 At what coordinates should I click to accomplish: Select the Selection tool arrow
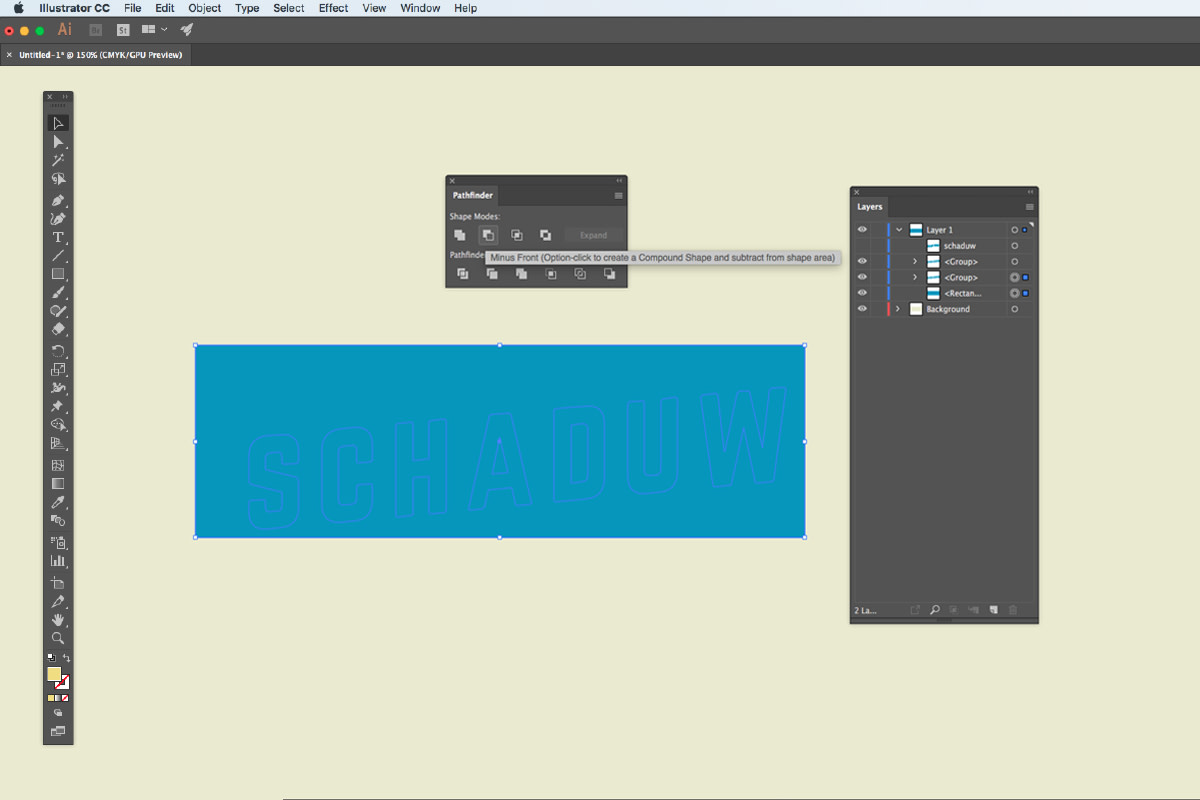[x=58, y=123]
